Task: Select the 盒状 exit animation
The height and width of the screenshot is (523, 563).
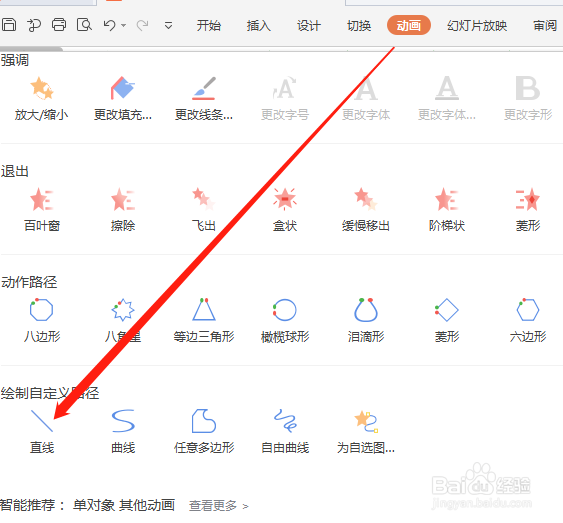Action: [x=285, y=210]
